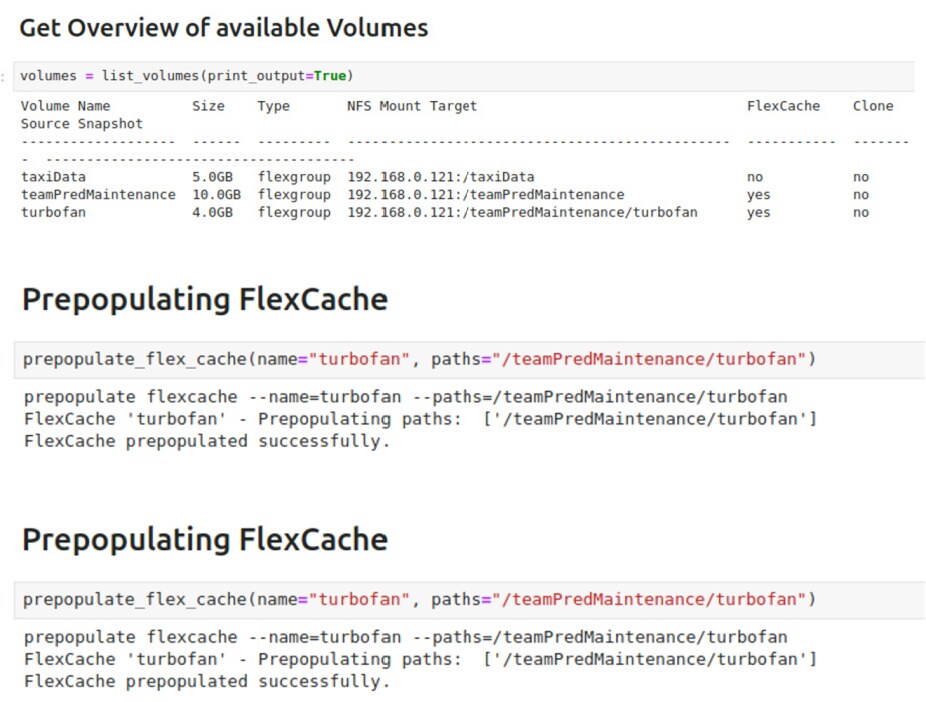The height and width of the screenshot is (702, 926).
Task: Click the "Size" column header in the output
Action: click(208, 106)
